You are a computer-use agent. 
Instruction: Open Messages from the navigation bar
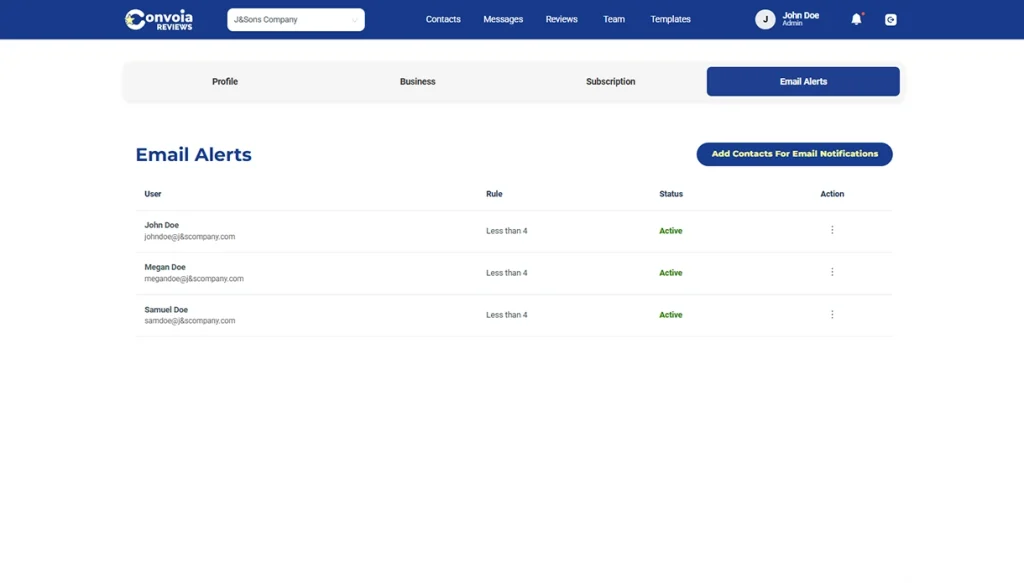(503, 19)
